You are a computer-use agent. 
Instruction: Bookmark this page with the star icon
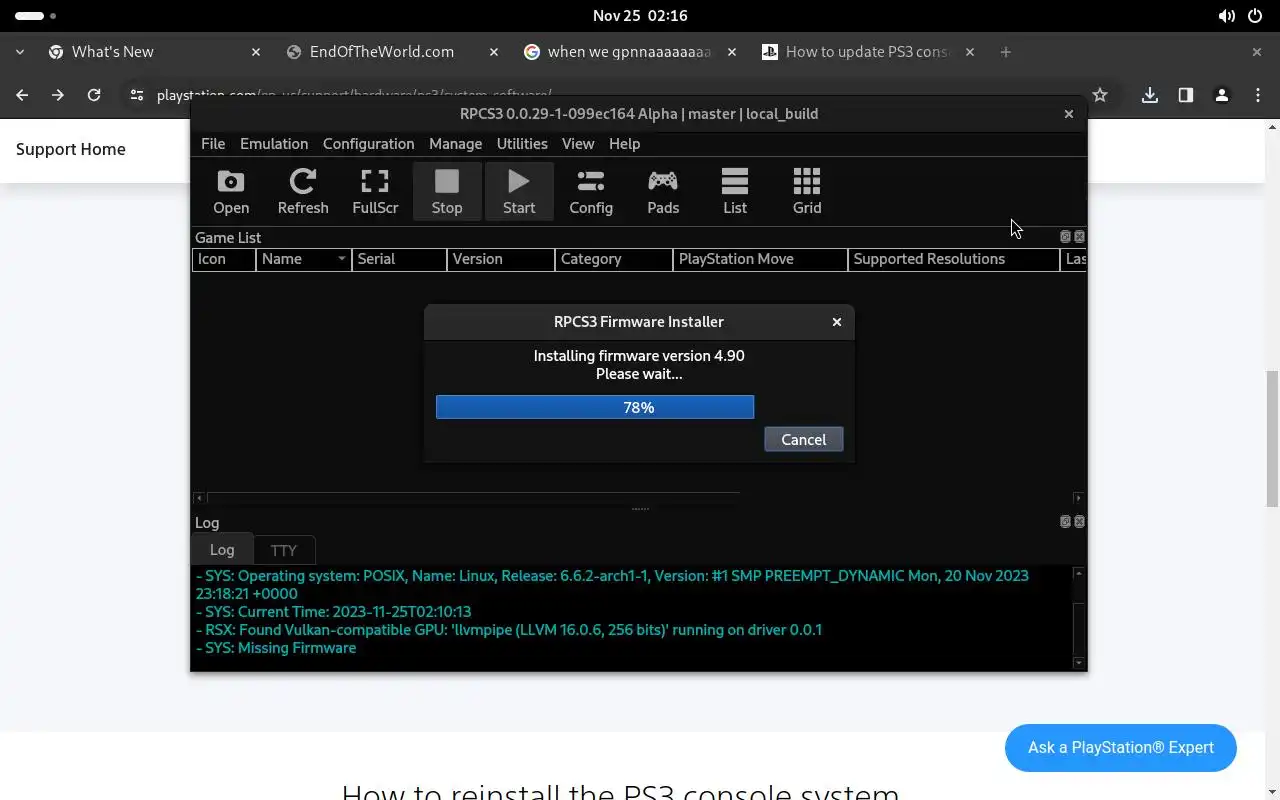[x=1100, y=95]
